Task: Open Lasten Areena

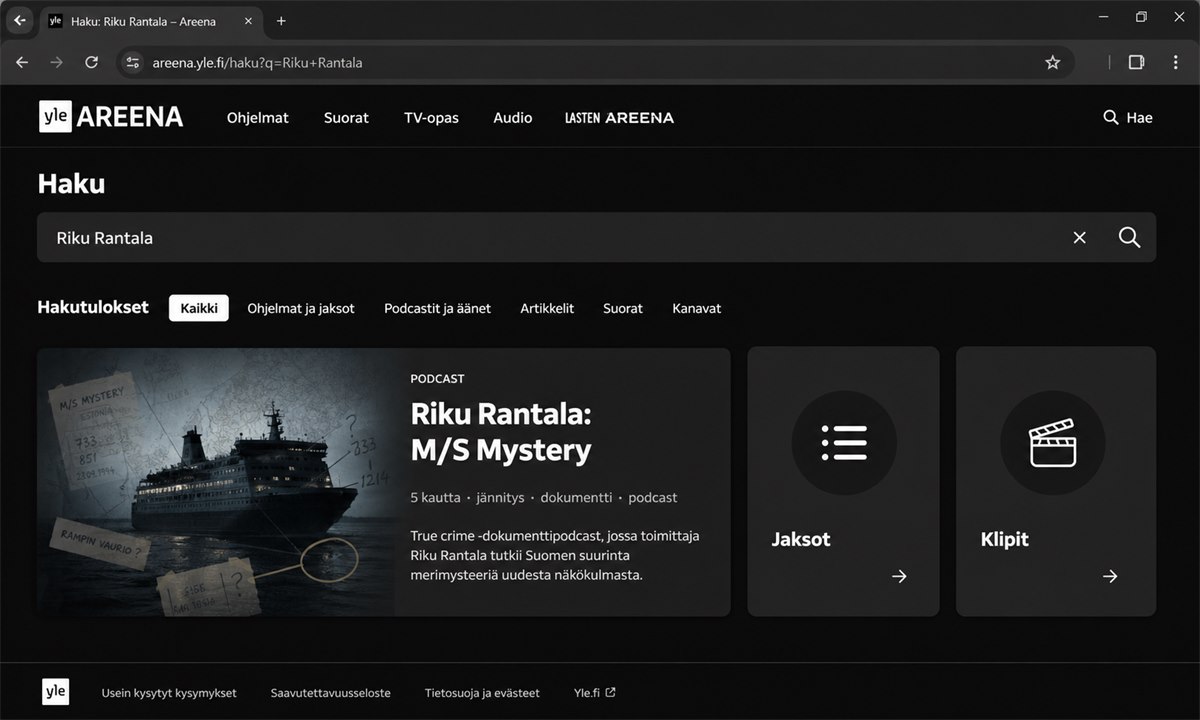Action: pos(619,118)
